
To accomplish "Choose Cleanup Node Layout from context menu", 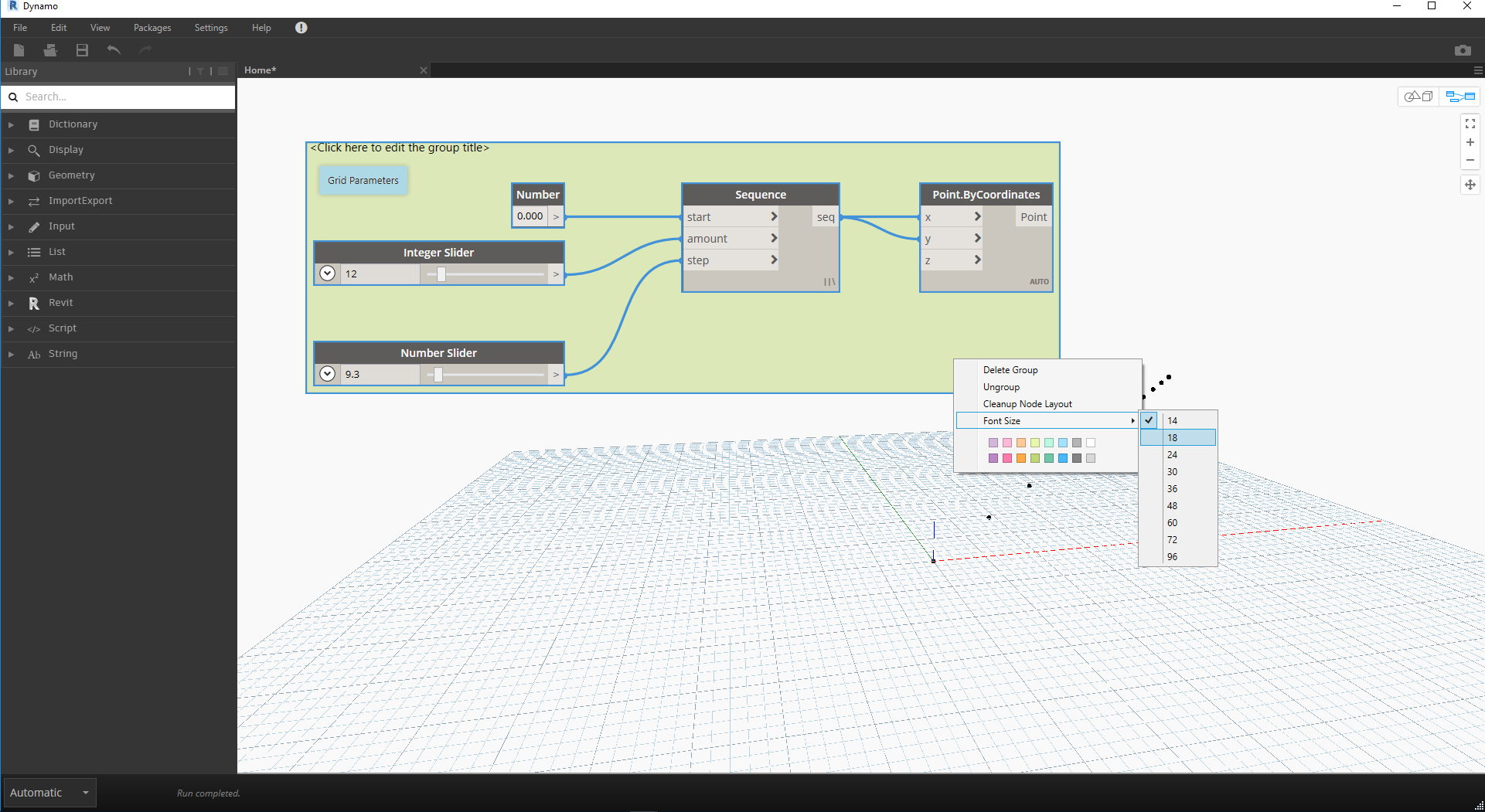I will click(1027, 404).
